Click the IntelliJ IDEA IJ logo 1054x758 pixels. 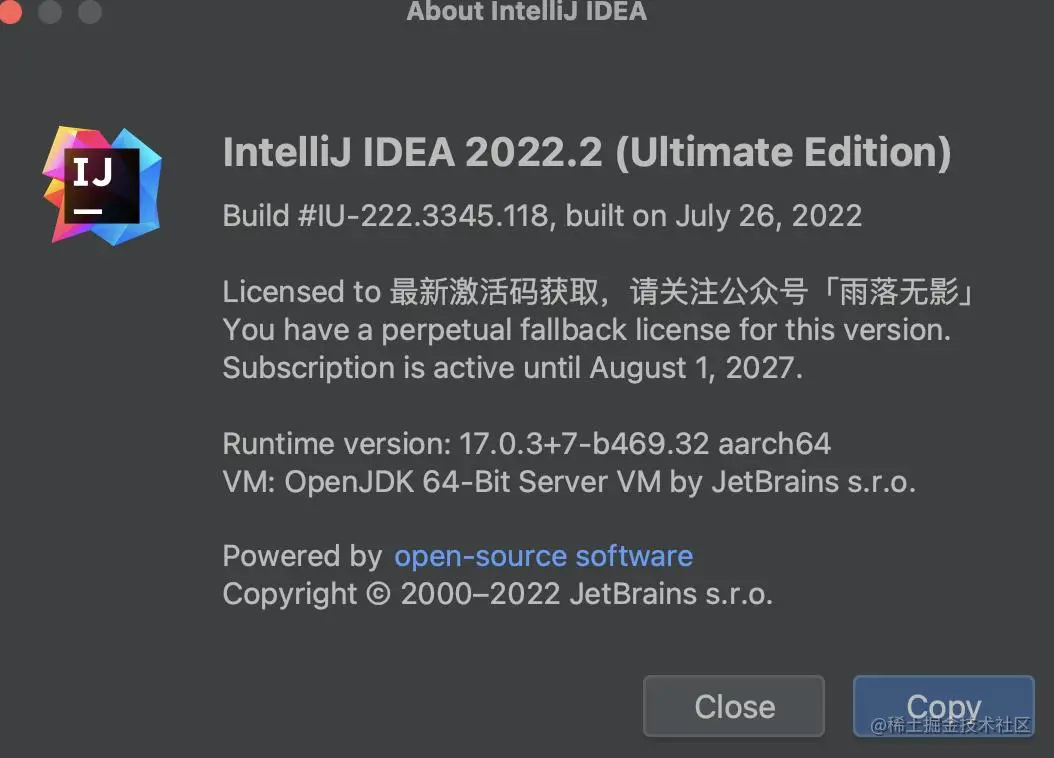(102, 185)
